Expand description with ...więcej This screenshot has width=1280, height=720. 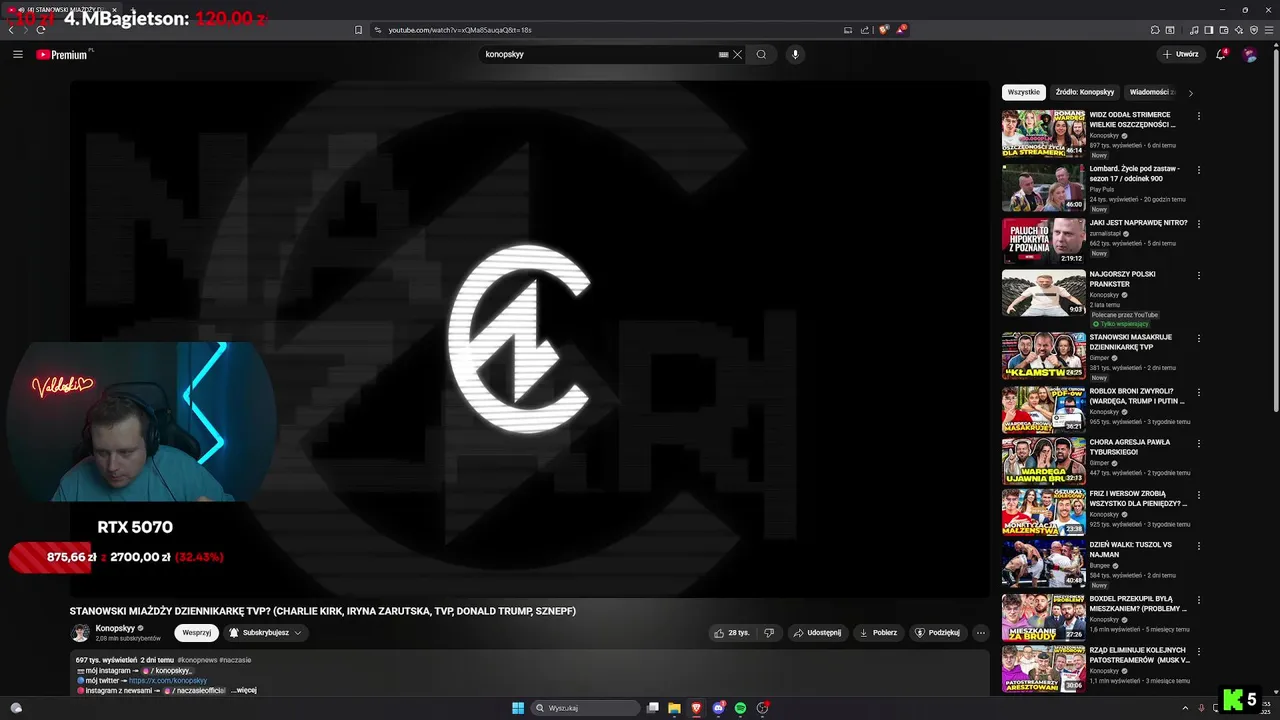pyautogui.click(x=244, y=690)
